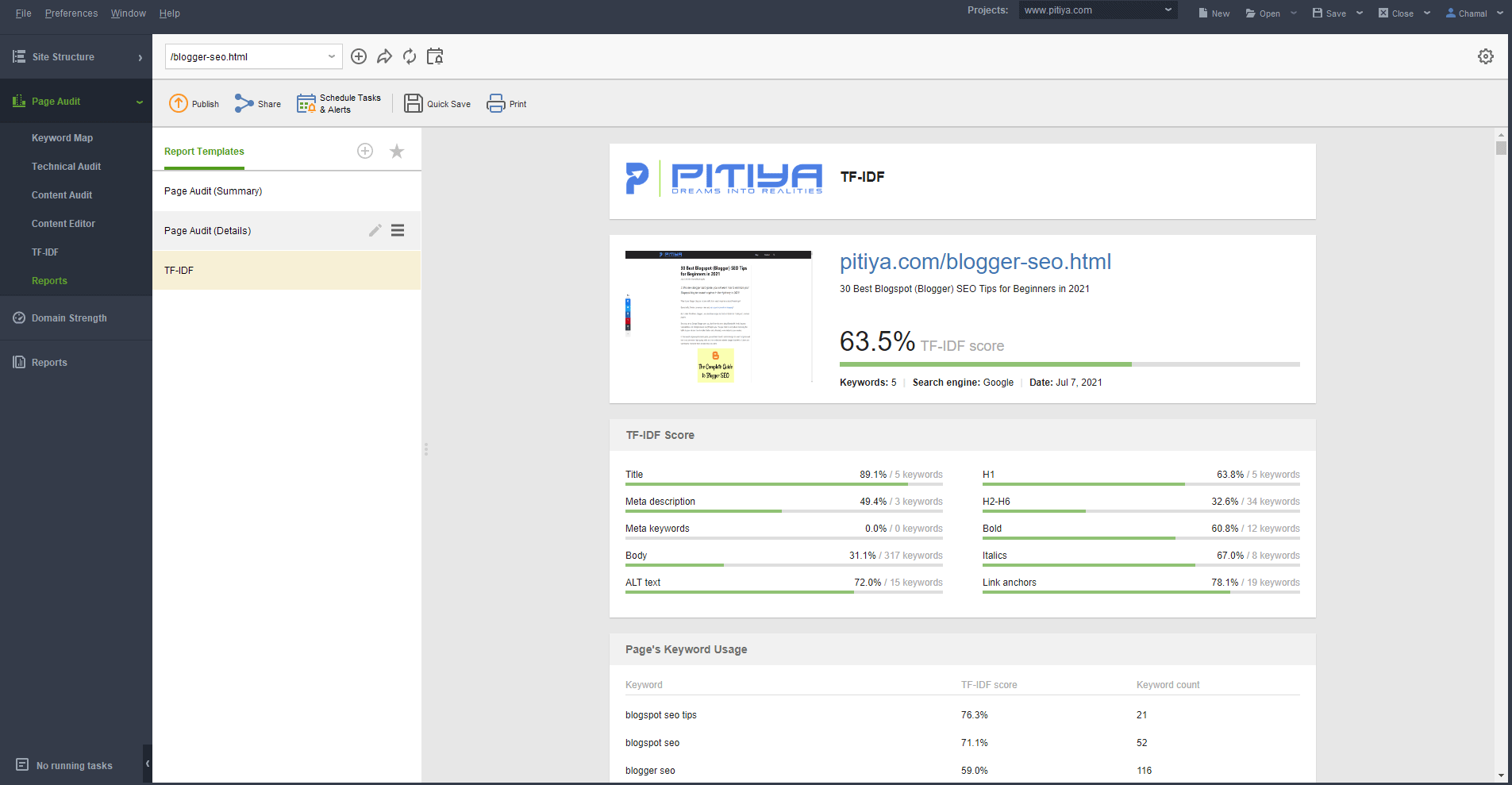
Task: Click the refresh page icon
Action: [x=410, y=56]
